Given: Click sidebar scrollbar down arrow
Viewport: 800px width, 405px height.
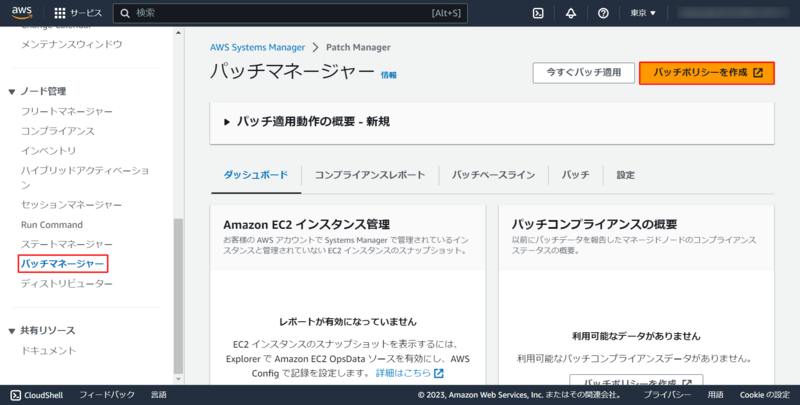Looking at the screenshot, I should 178,379.
